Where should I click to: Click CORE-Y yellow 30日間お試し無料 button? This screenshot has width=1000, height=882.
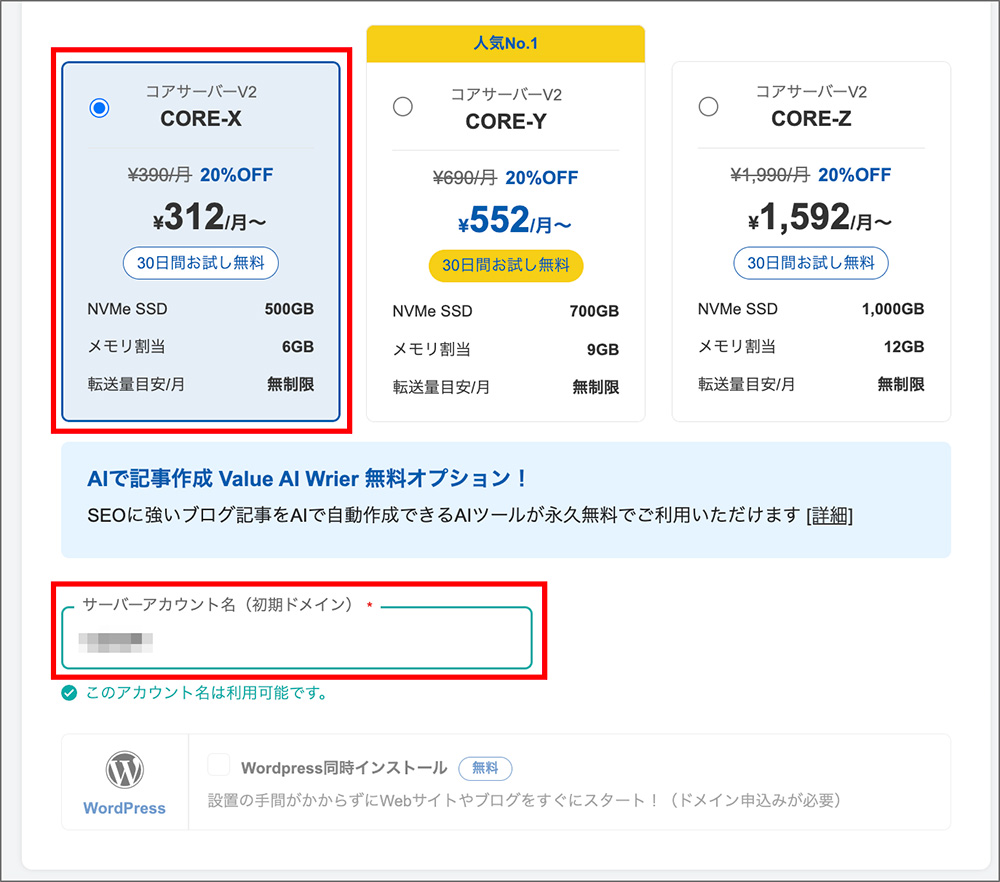pyautogui.click(x=506, y=265)
